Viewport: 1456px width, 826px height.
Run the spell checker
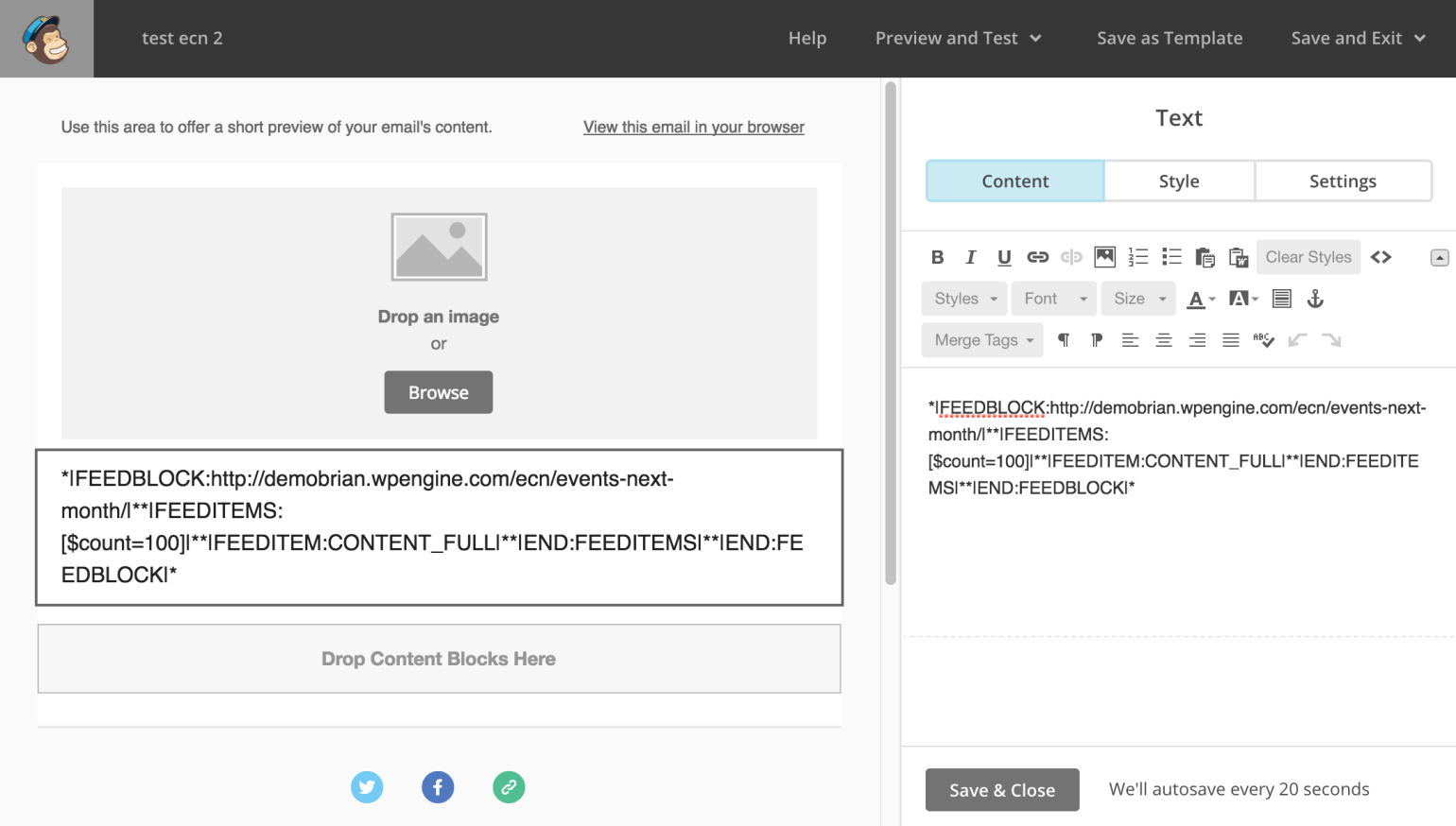coord(1264,340)
